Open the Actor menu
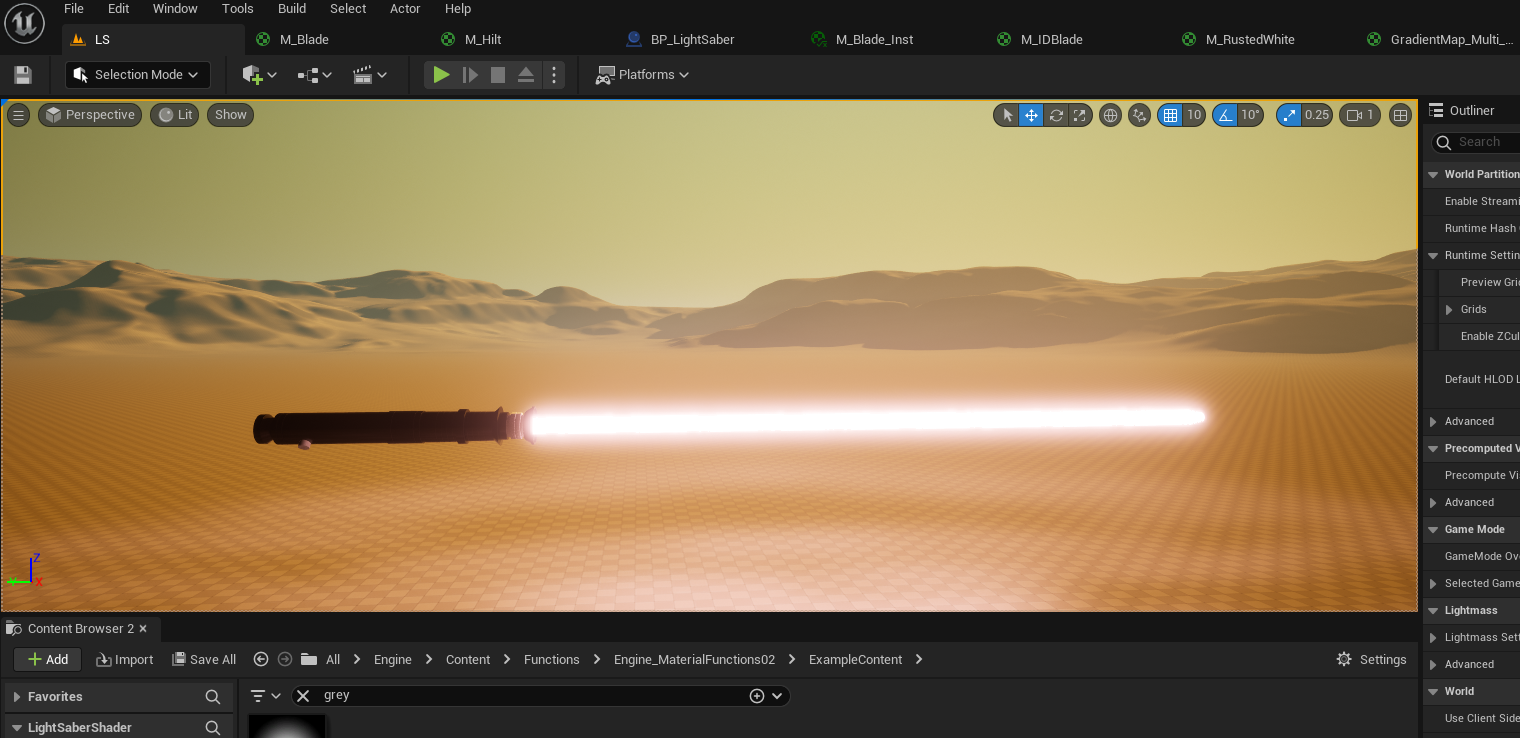This screenshot has width=1520, height=738. point(405,9)
